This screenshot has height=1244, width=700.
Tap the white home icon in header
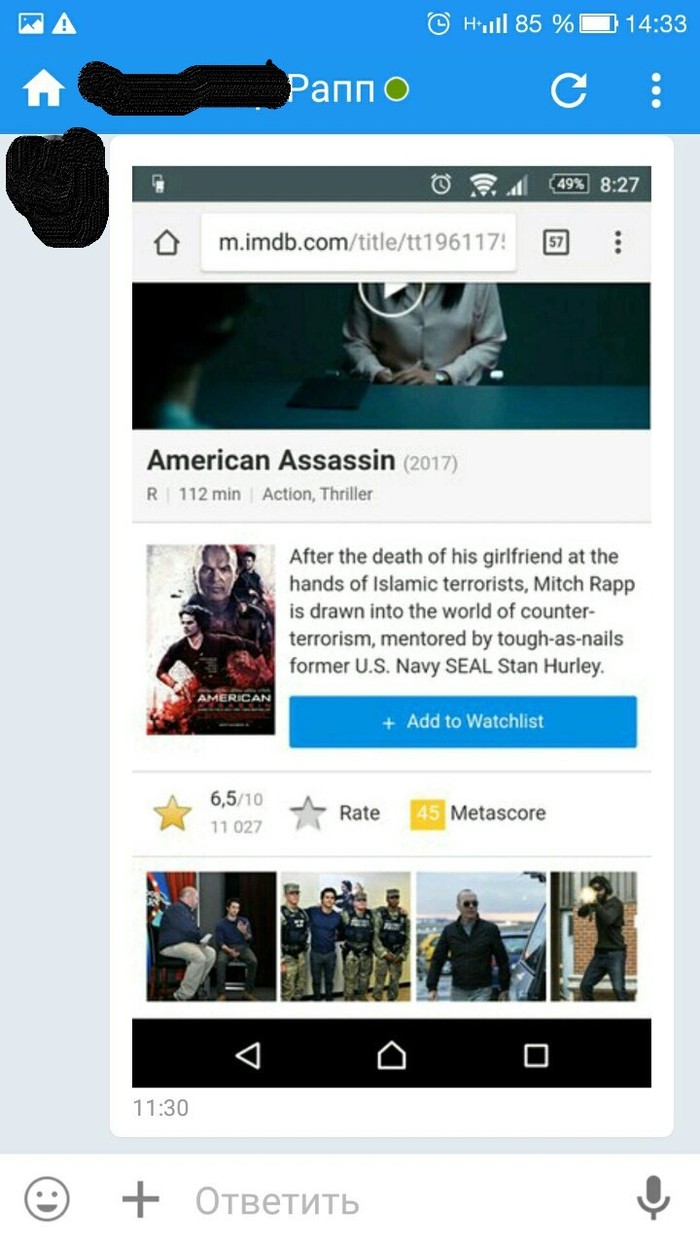click(x=44, y=90)
